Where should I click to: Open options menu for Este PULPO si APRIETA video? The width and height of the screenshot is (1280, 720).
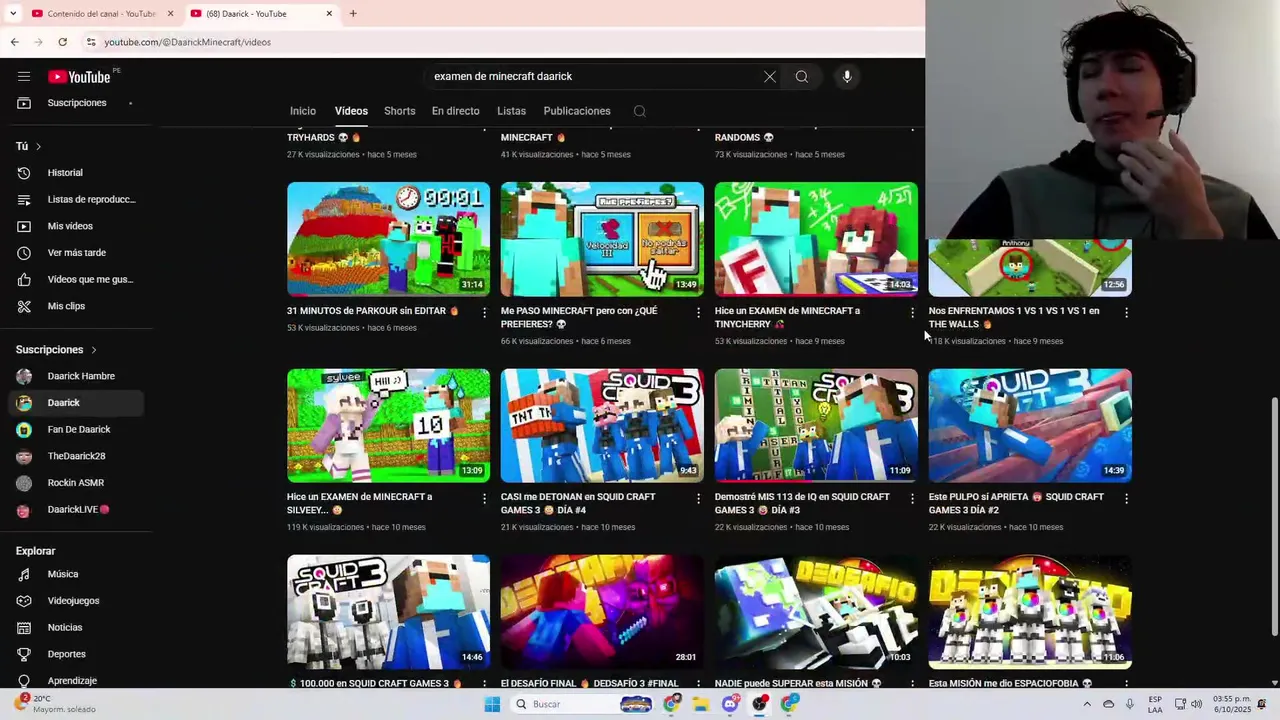coord(1126,499)
